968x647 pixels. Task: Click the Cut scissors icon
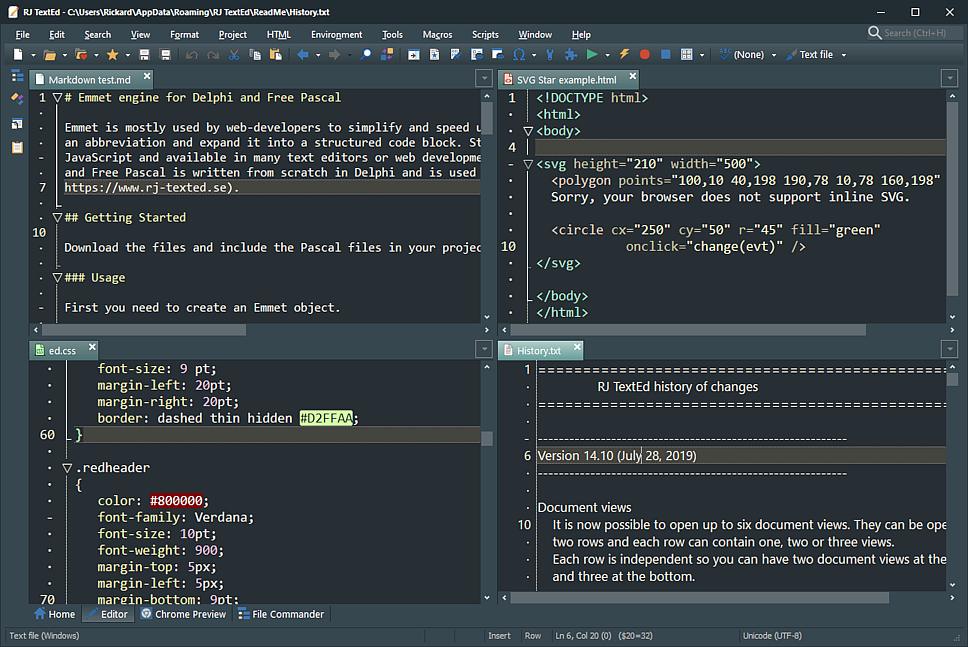pyautogui.click(x=233, y=54)
